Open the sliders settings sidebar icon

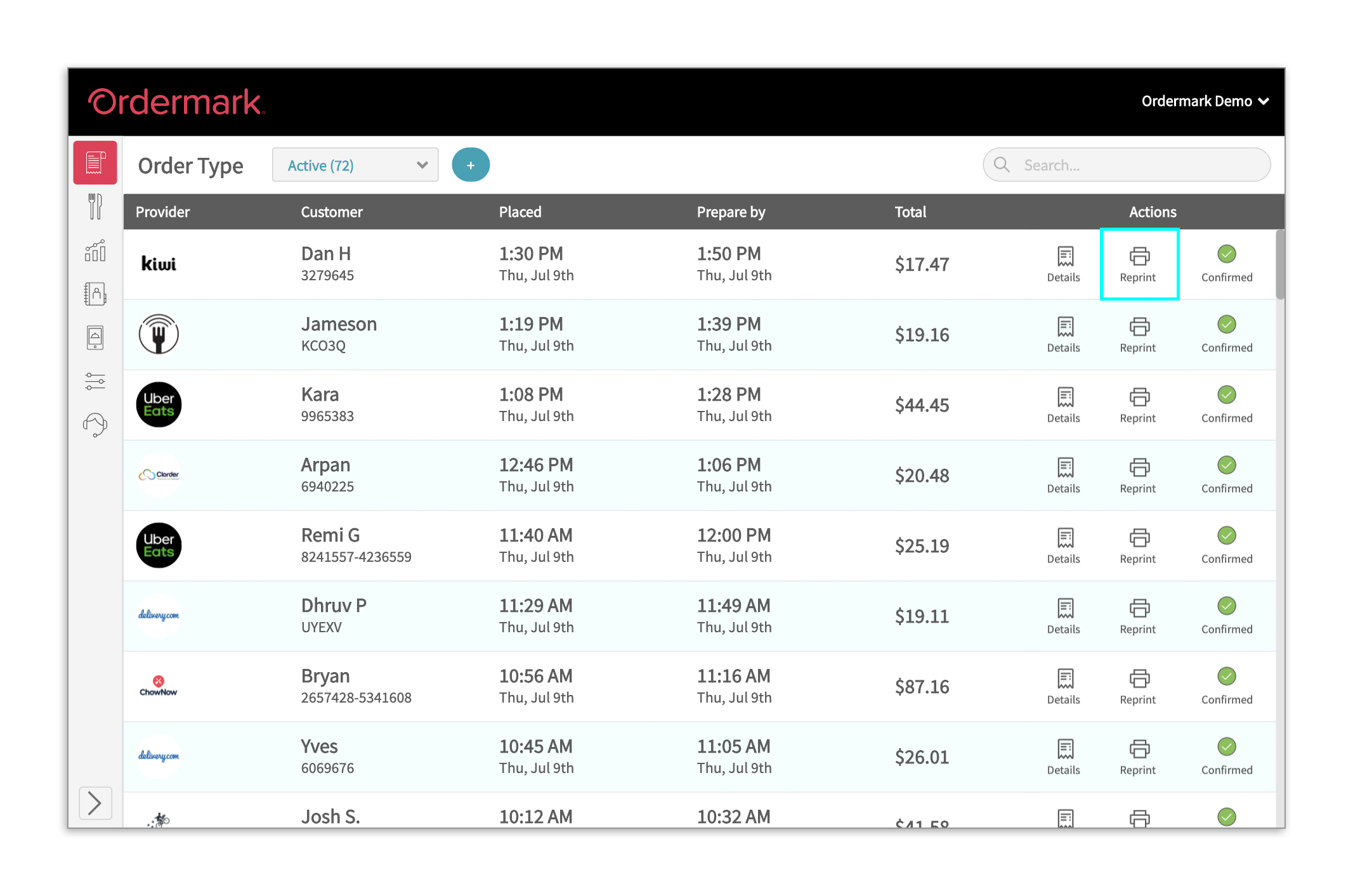click(95, 381)
